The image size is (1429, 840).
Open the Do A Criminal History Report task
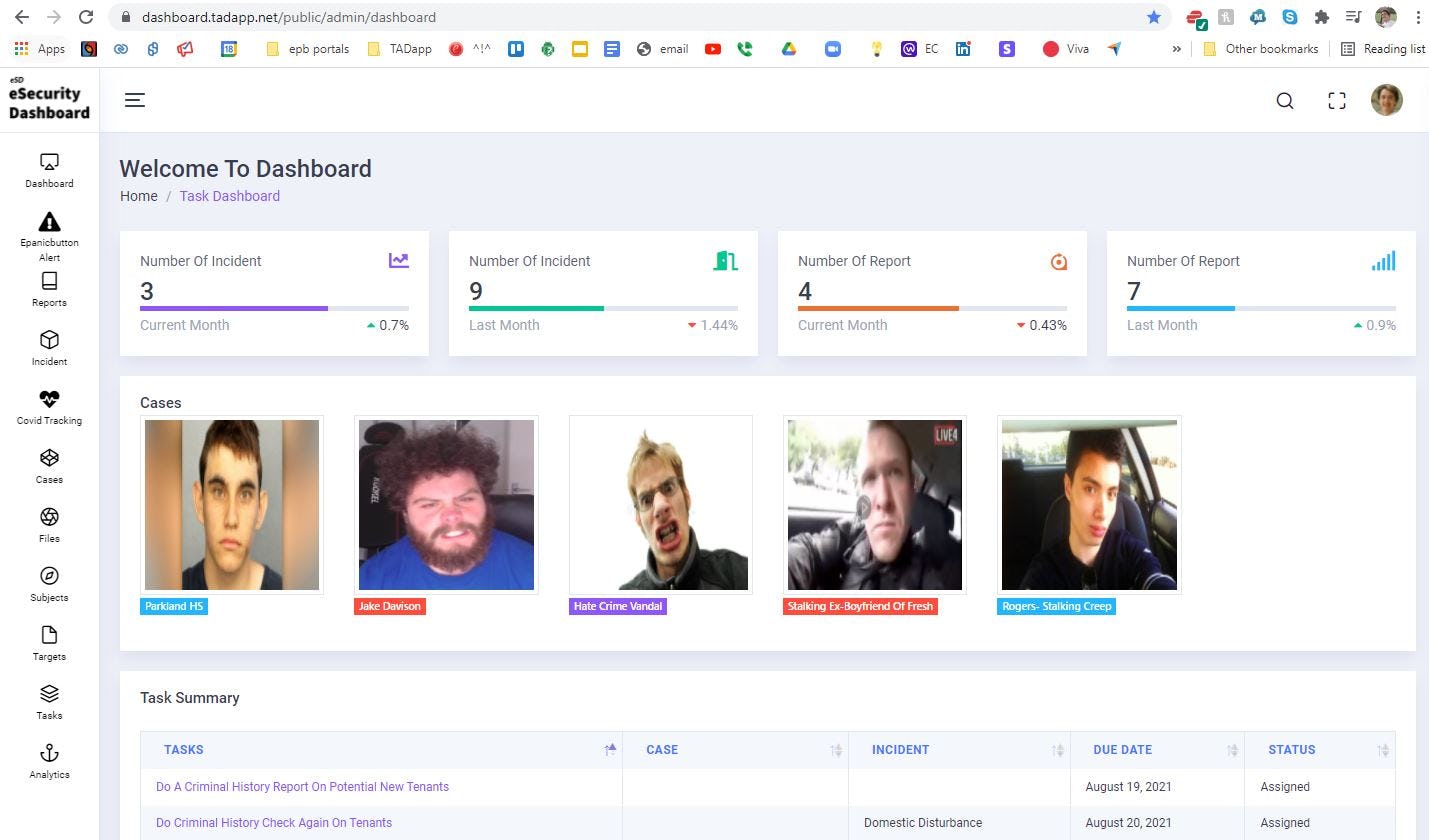(x=302, y=787)
